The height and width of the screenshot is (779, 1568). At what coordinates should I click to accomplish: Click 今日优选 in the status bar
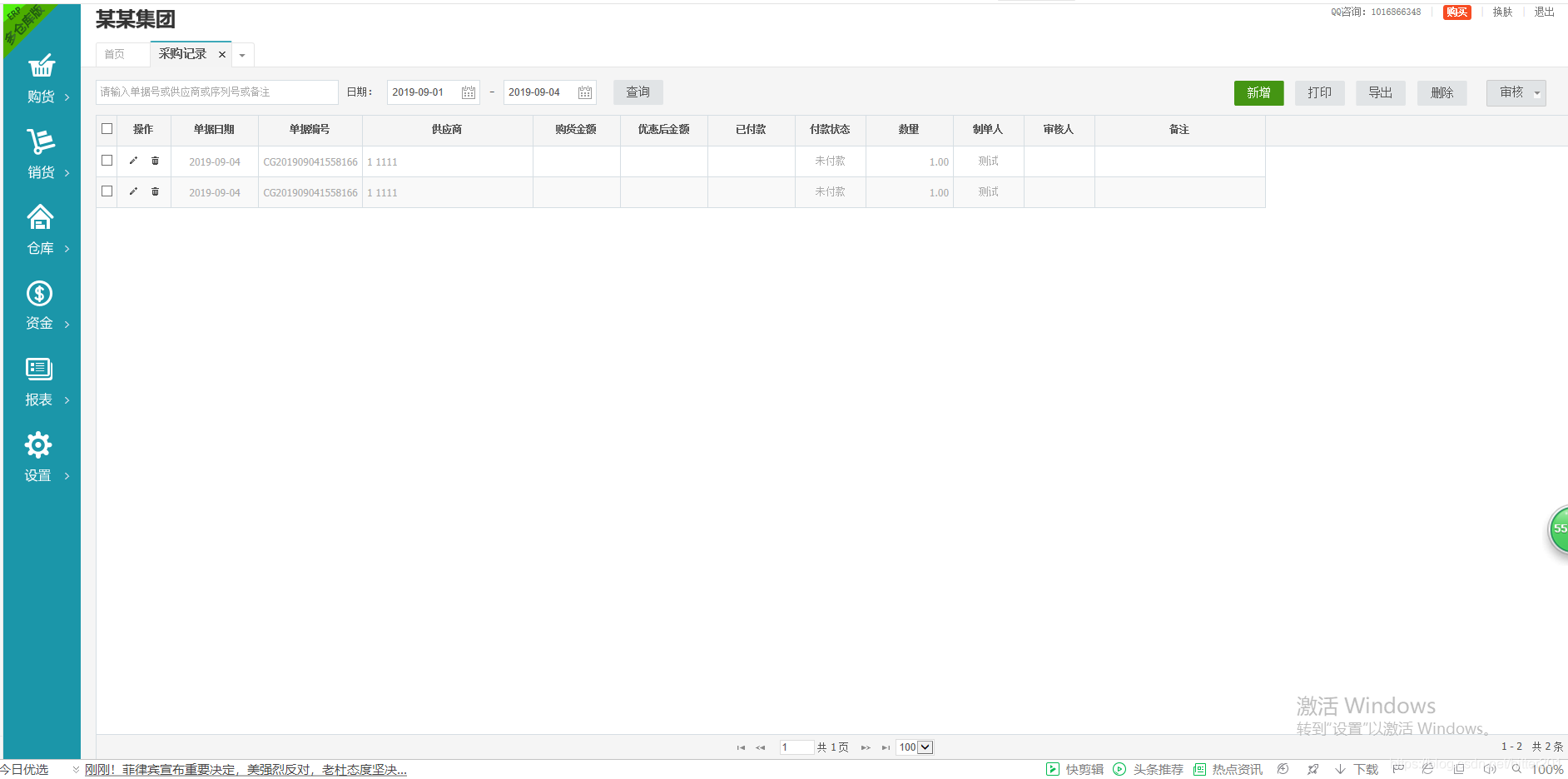pos(25,770)
